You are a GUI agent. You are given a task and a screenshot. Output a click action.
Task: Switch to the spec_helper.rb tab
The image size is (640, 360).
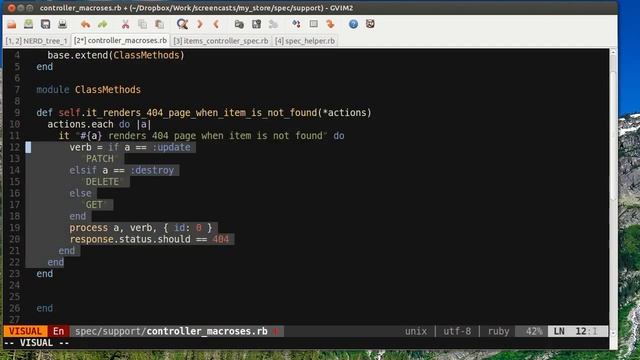[305, 41]
